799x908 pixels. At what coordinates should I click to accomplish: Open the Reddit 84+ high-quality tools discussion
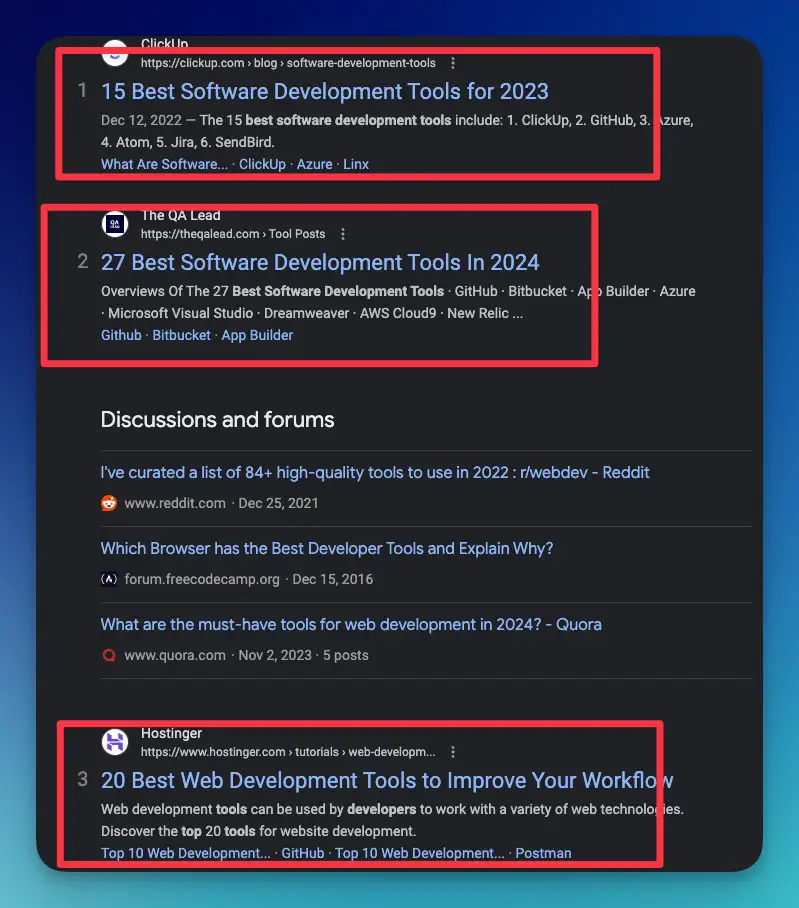(x=375, y=473)
